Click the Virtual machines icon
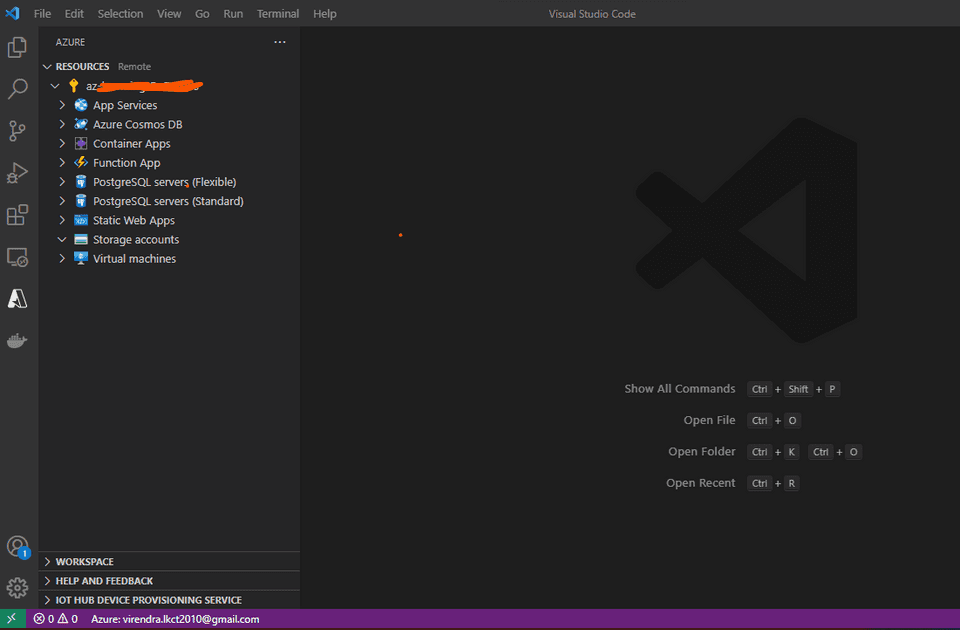 pyautogui.click(x=81, y=258)
